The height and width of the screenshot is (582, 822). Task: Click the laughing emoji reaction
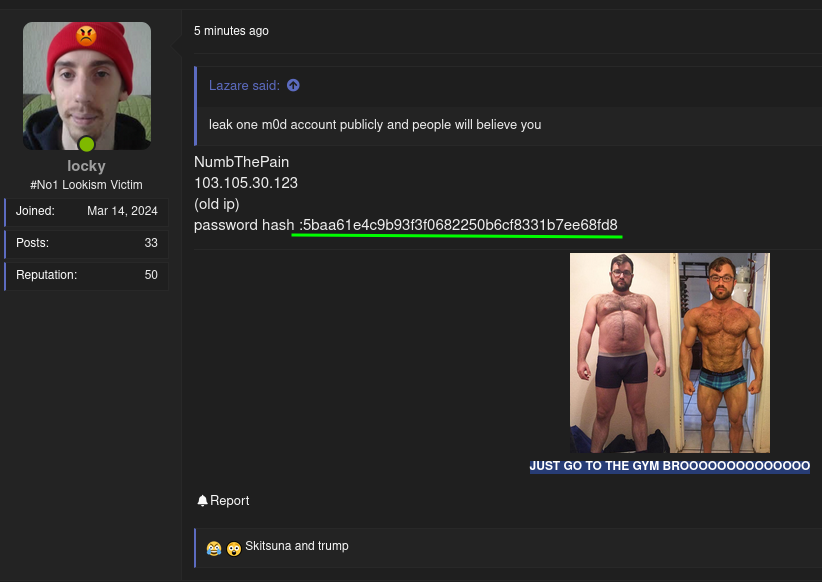[213, 548]
